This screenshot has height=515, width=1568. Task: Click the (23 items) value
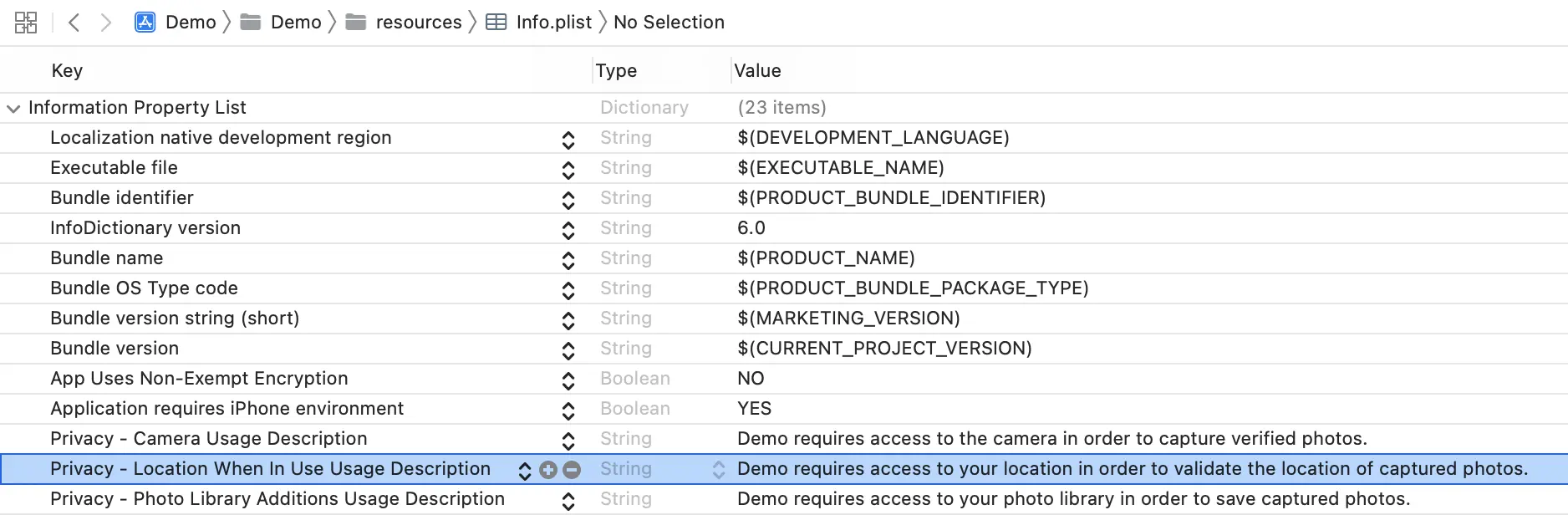click(781, 108)
